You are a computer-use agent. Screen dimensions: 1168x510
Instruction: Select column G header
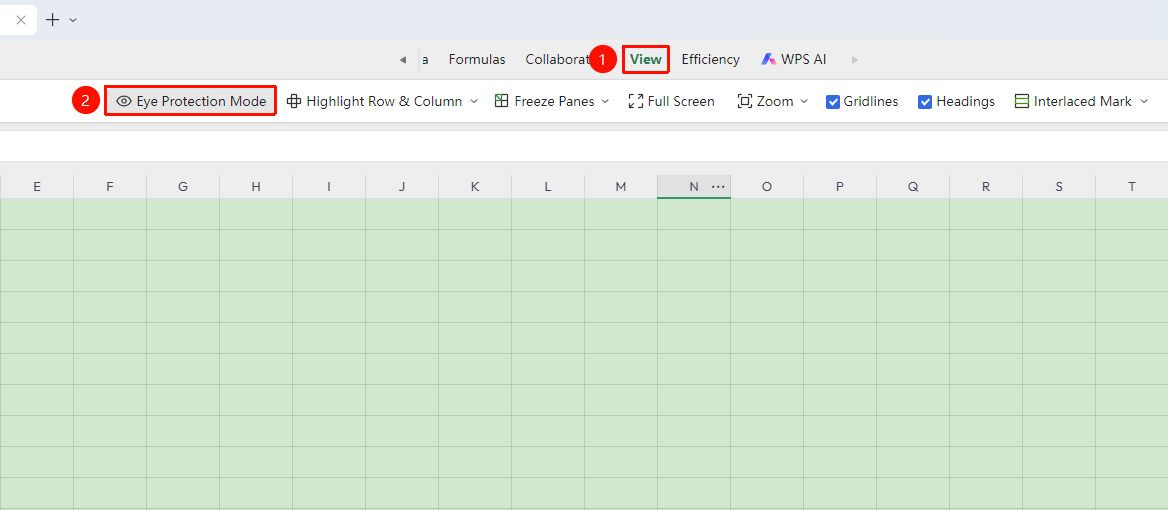[x=182, y=187]
